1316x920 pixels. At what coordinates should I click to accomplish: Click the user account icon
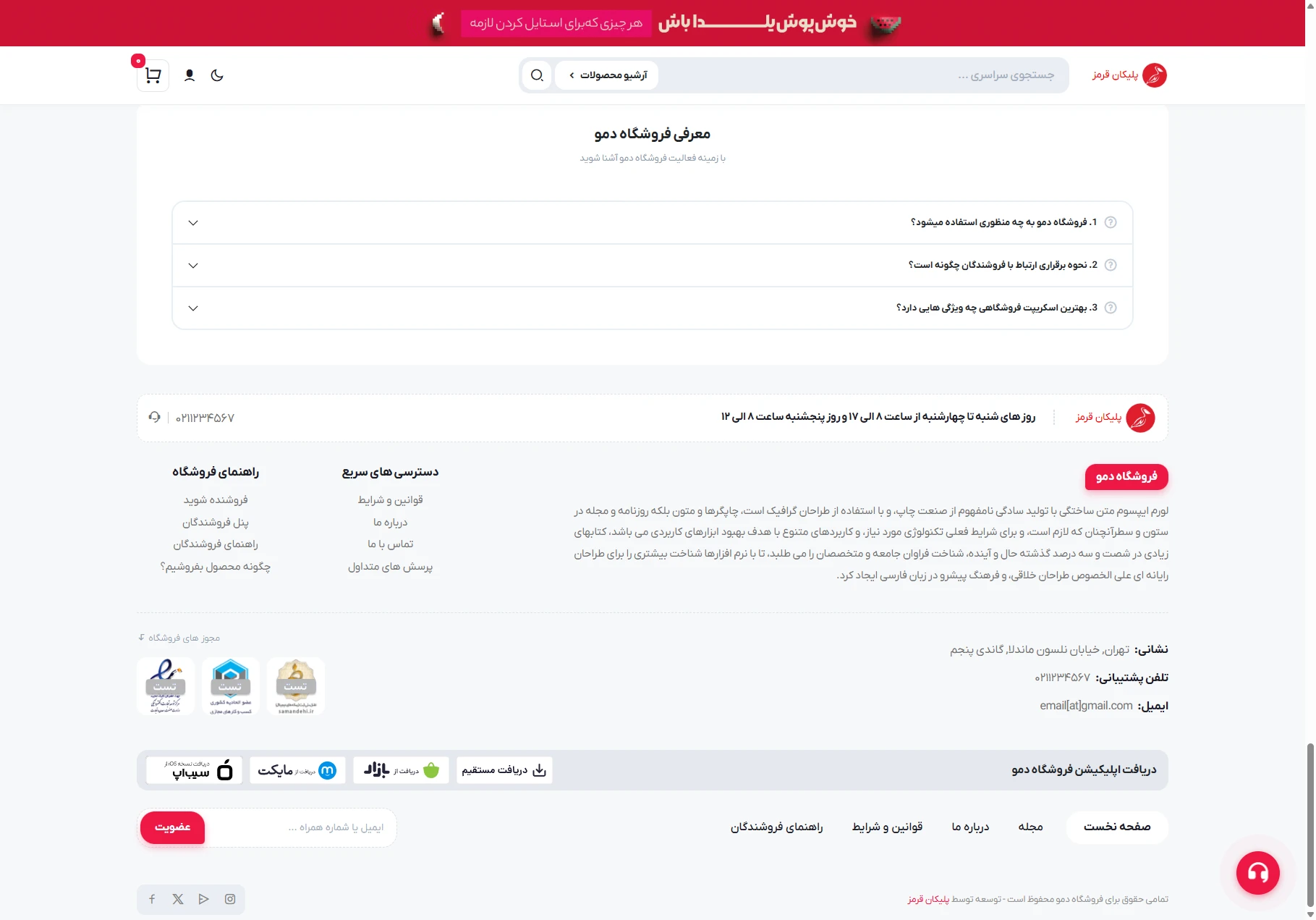click(190, 75)
